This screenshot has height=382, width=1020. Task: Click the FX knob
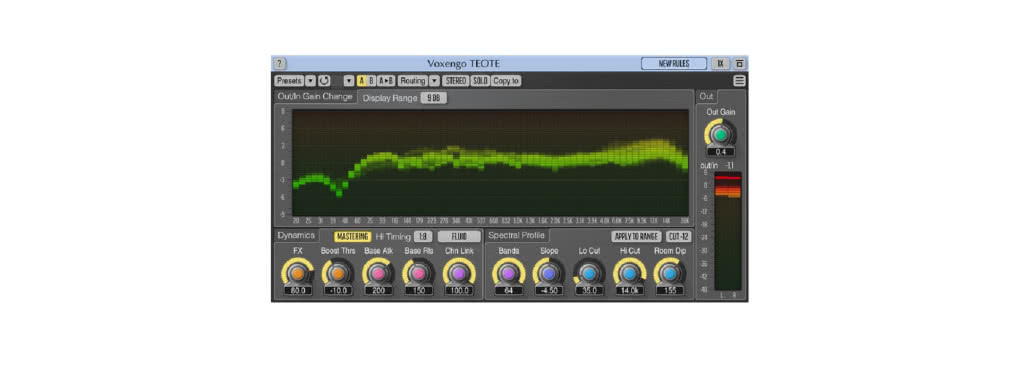[297, 273]
